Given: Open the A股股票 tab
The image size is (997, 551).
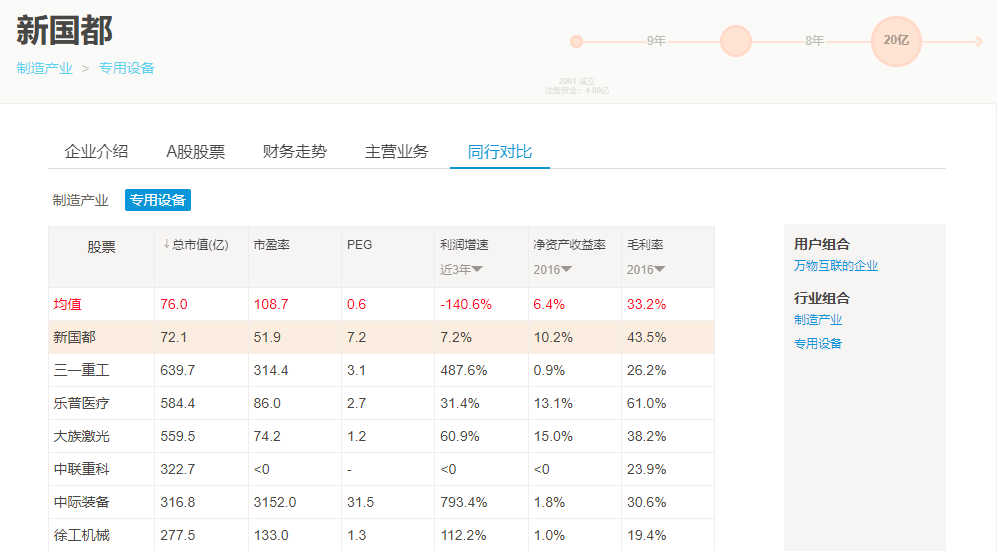Looking at the screenshot, I should click(x=195, y=152).
